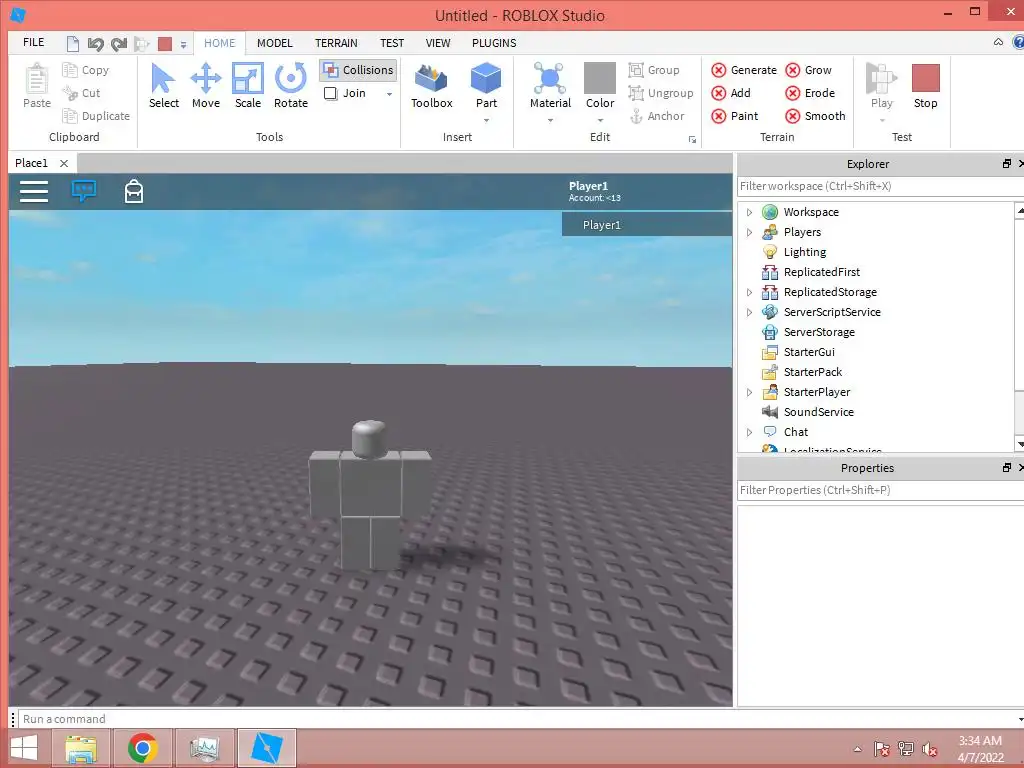Switch to the TEST tab
Screen dimensions: 1024x768
[392, 43]
